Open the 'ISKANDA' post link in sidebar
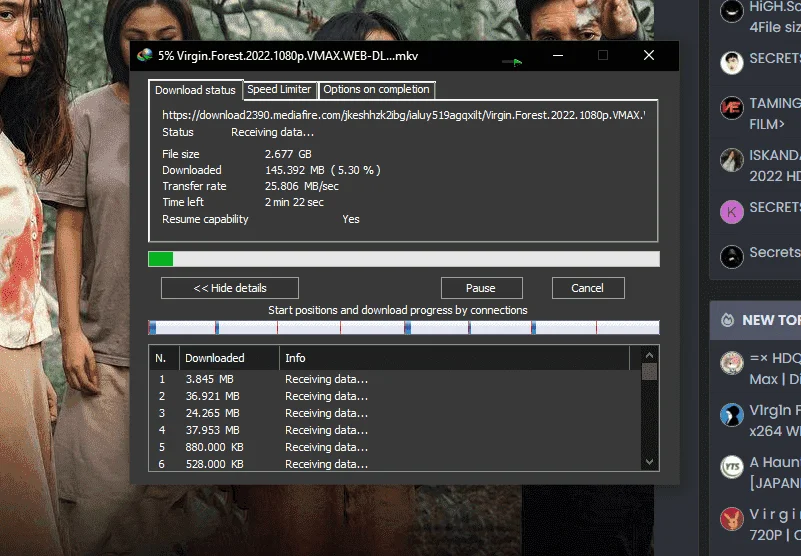 pyautogui.click(x=775, y=166)
